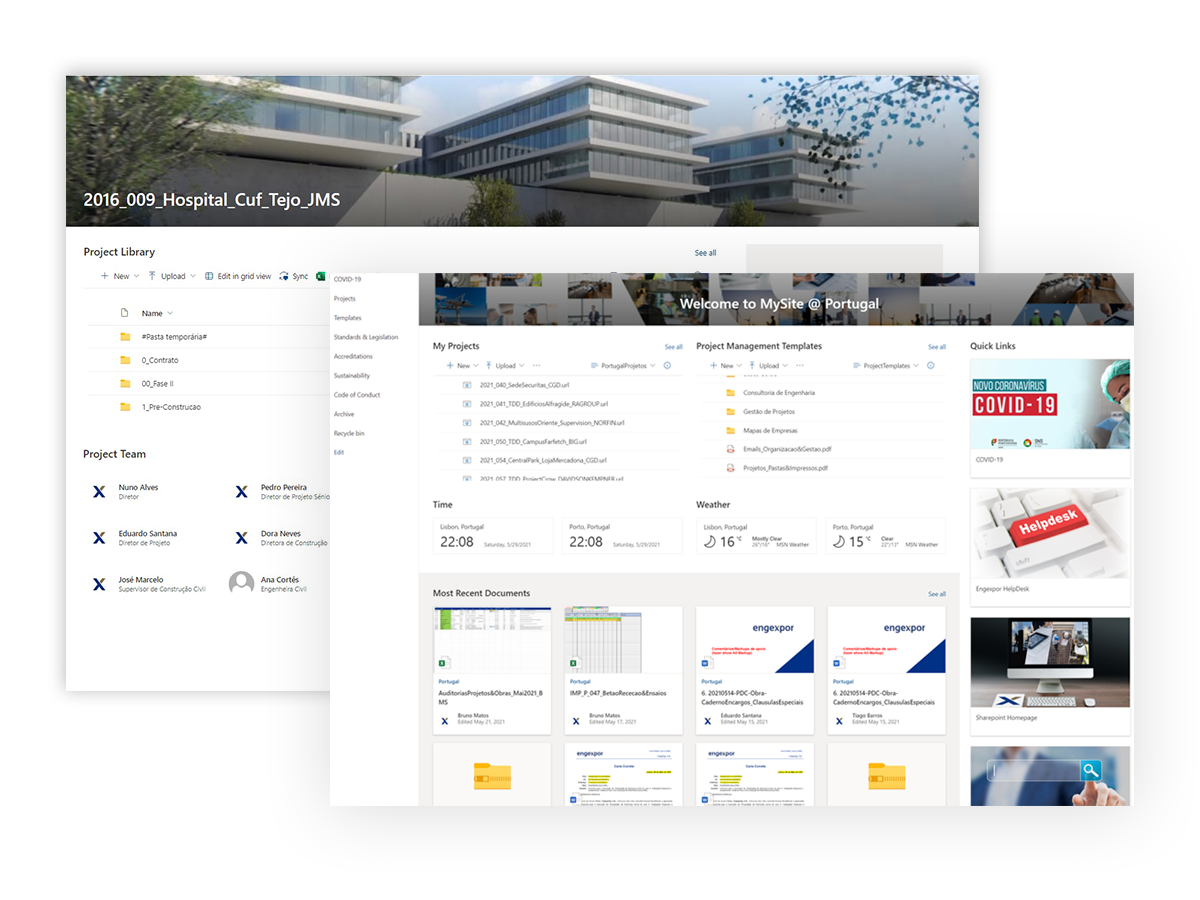Open the 00_Fase II folder icon
The height and width of the screenshot is (900, 1200).
point(125,383)
